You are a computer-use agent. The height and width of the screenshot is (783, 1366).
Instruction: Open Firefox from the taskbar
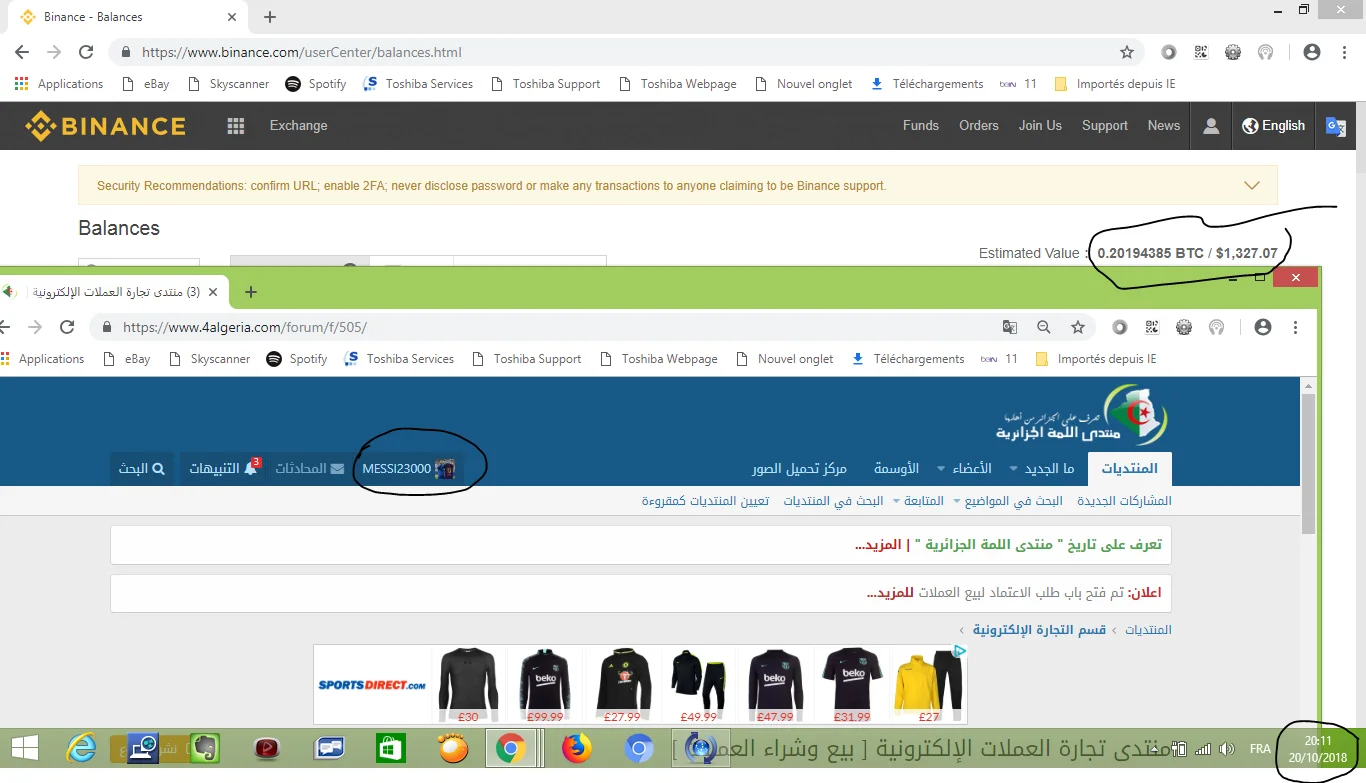[576, 748]
